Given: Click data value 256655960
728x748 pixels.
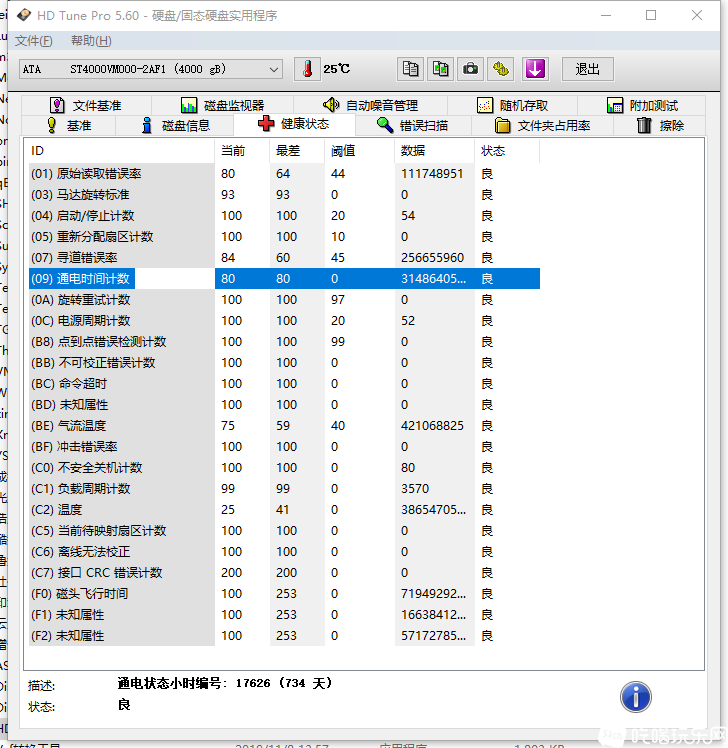Looking at the screenshot, I should click(432, 258).
